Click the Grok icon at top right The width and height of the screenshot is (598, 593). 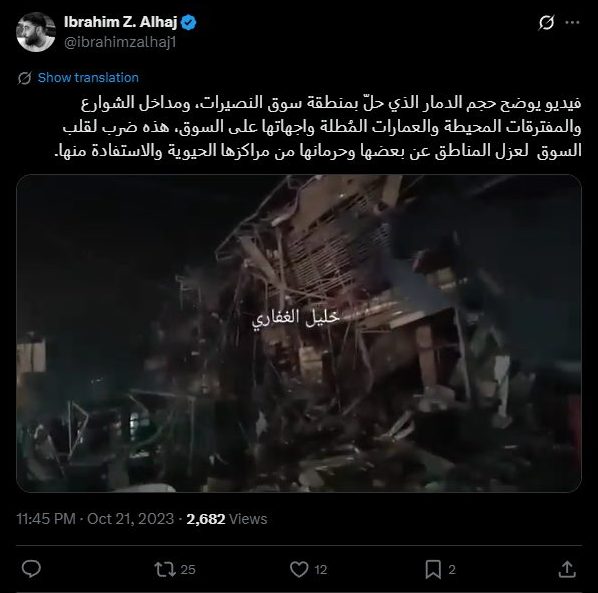click(x=546, y=23)
